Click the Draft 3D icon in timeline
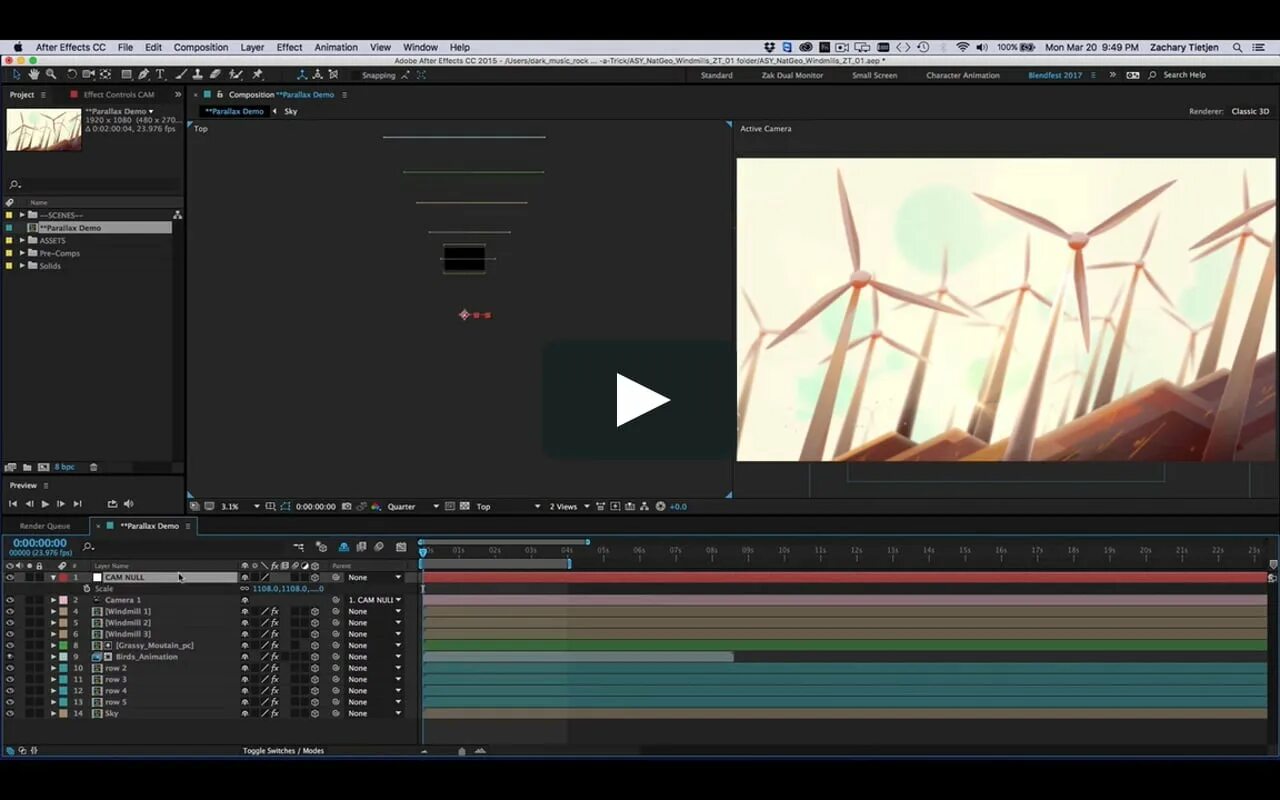The image size is (1280, 800). click(321, 547)
